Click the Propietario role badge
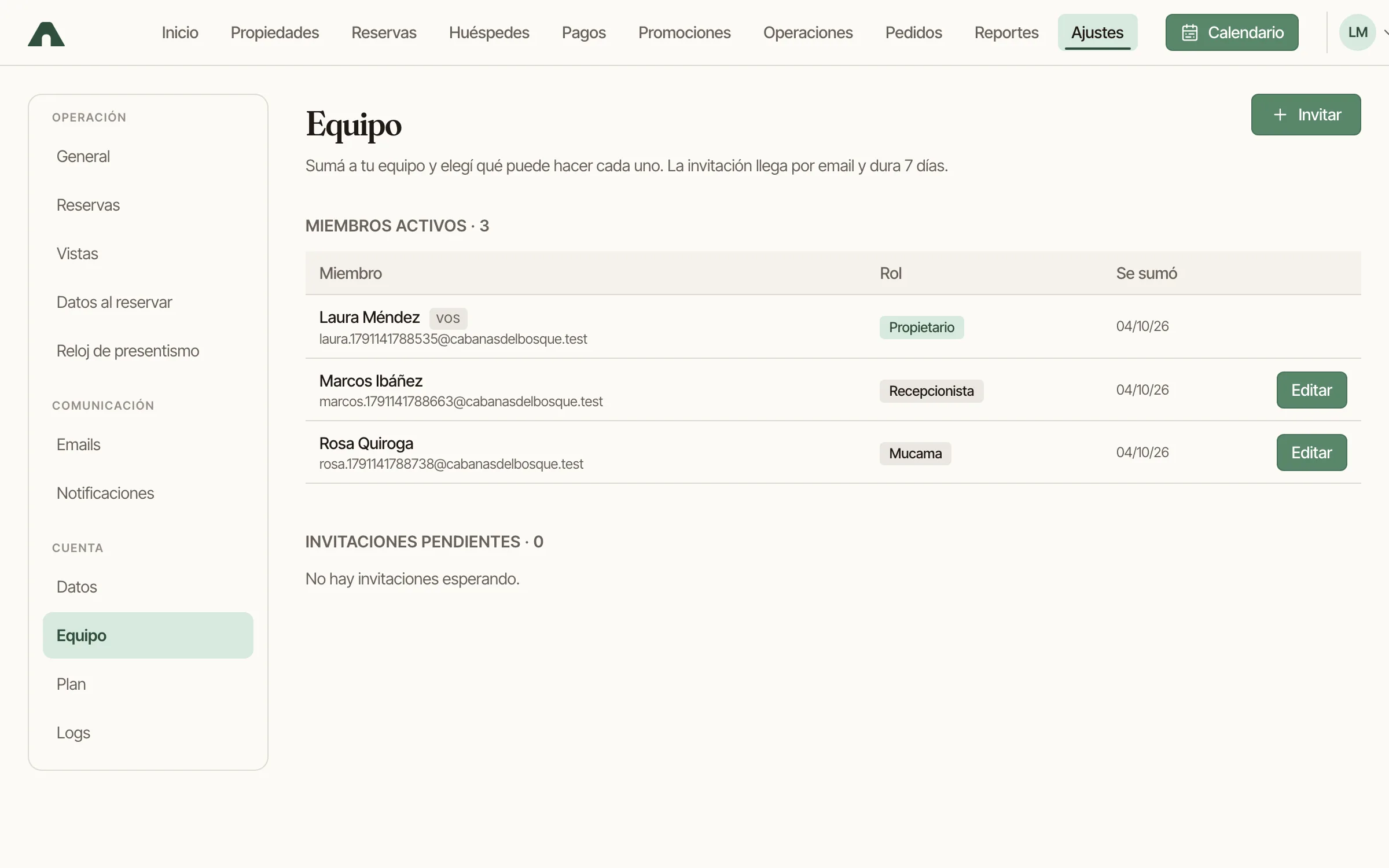1389x868 pixels. (921, 328)
